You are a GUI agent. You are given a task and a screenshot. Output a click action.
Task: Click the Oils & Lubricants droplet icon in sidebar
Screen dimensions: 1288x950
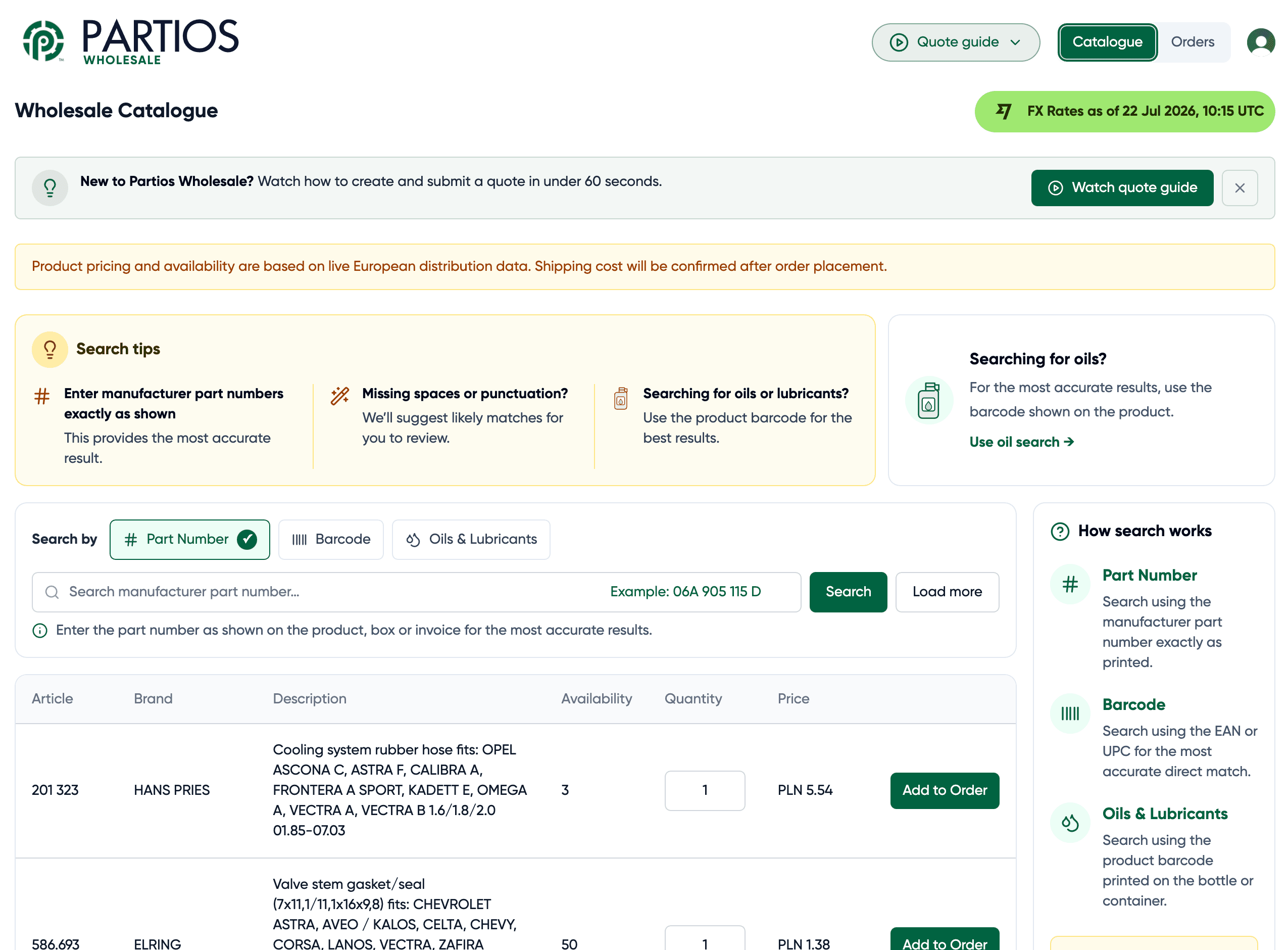tap(1070, 823)
